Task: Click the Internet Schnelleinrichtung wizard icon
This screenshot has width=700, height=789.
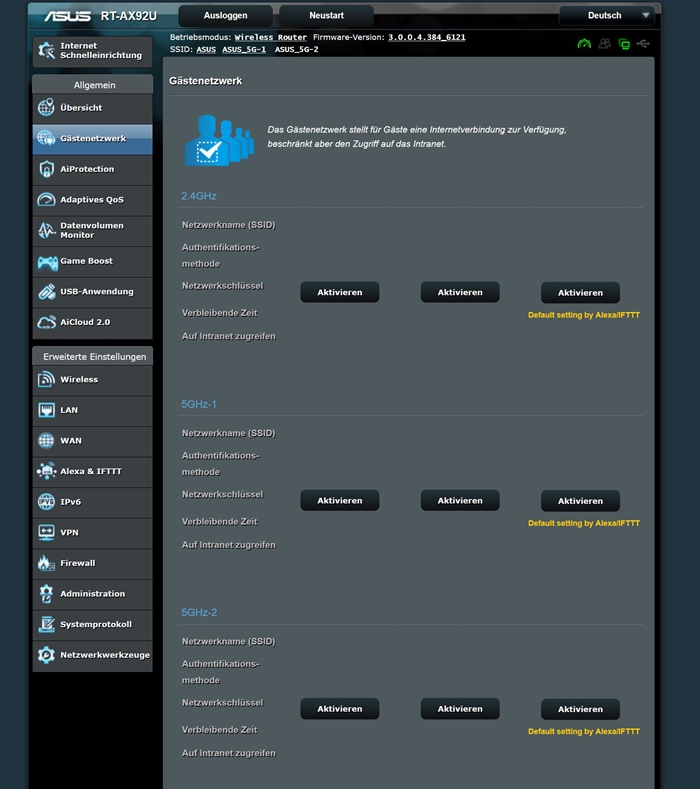Action: coord(46,50)
